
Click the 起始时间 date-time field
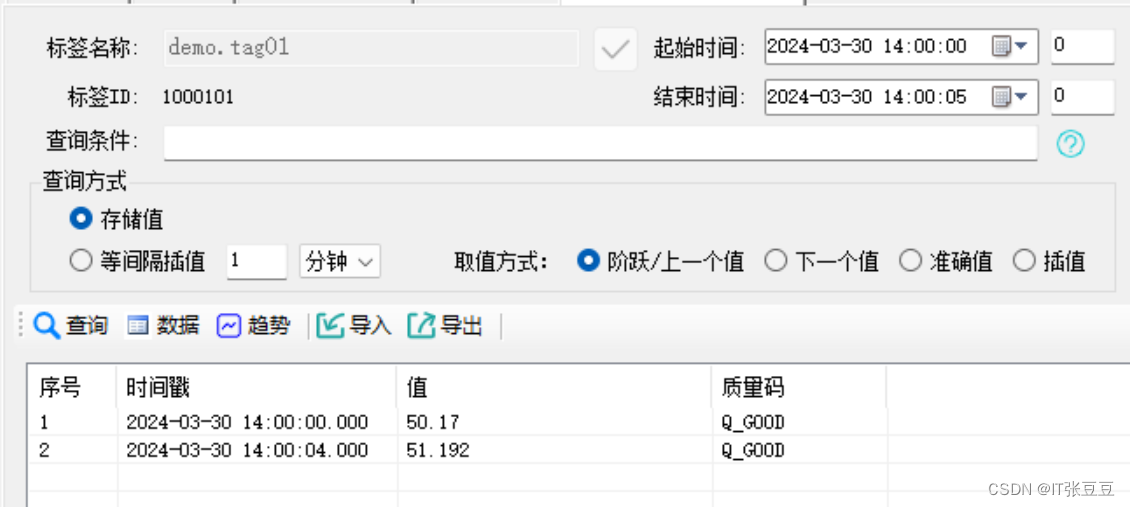coord(902,47)
